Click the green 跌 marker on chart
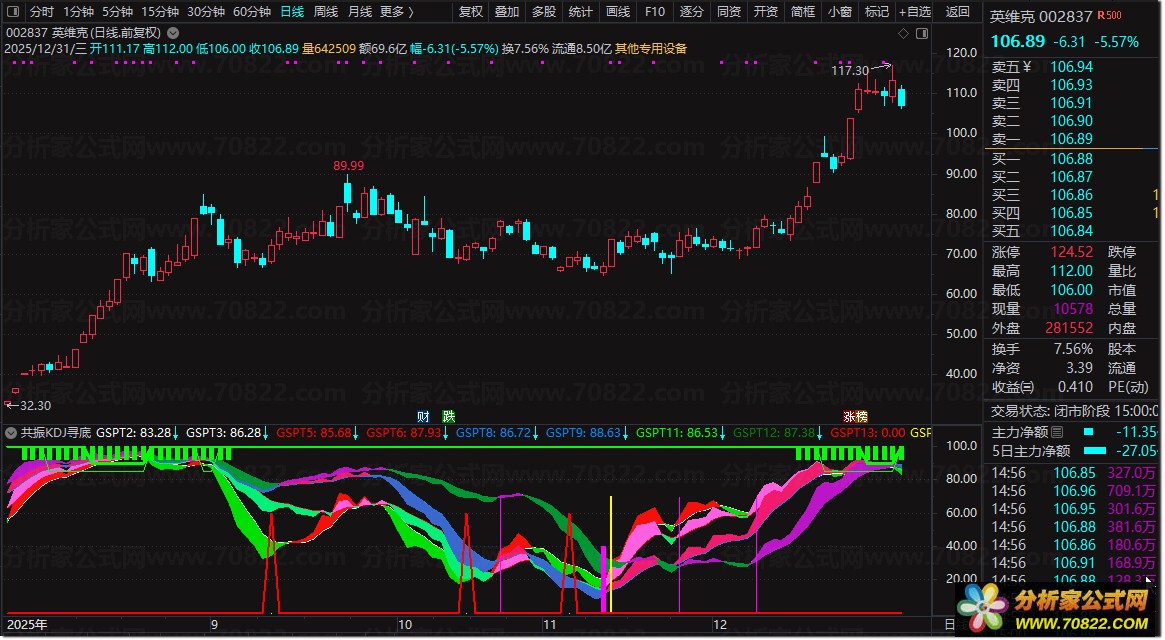 click(x=449, y=416)
